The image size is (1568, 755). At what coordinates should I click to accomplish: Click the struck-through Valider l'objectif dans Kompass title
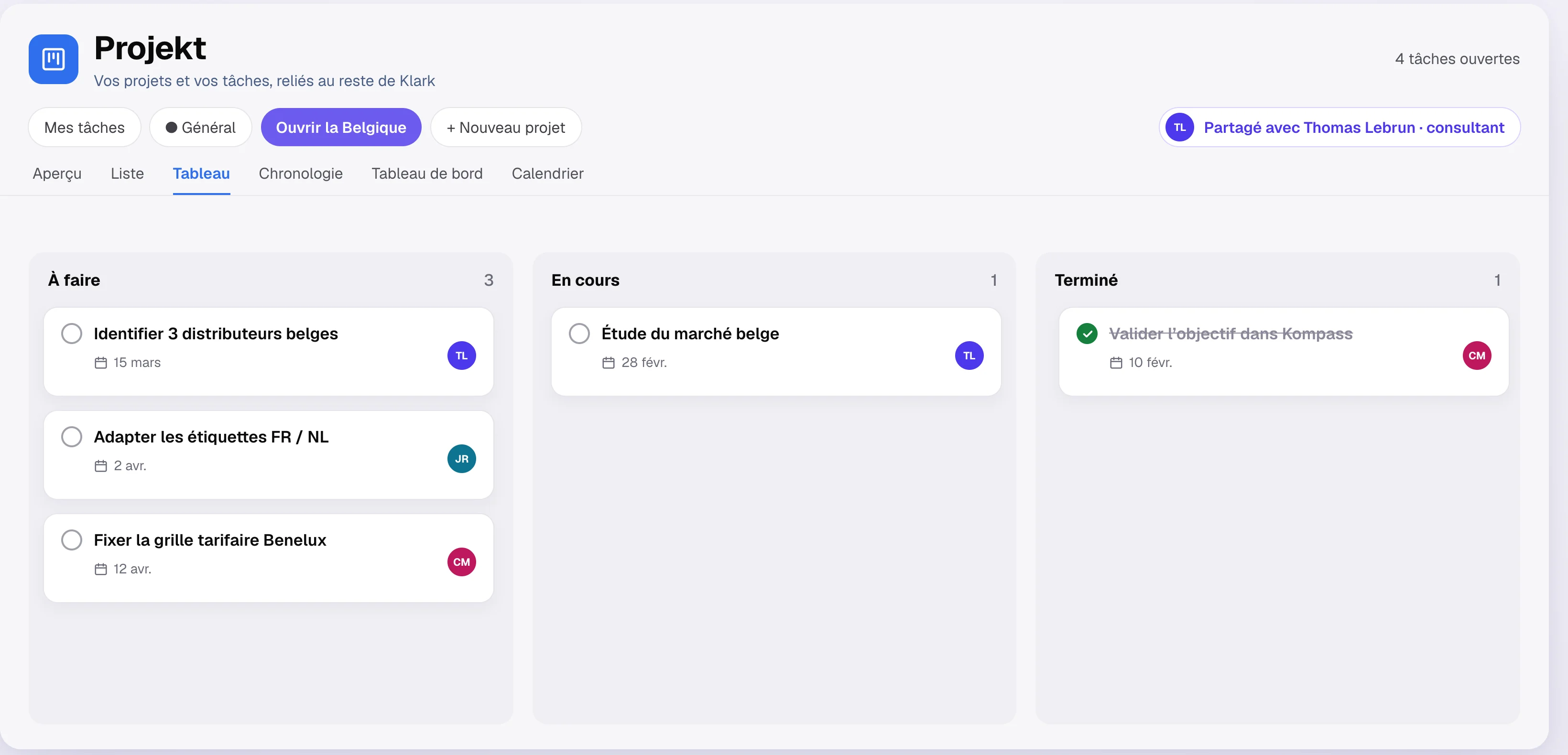(x=1231, y=334)
